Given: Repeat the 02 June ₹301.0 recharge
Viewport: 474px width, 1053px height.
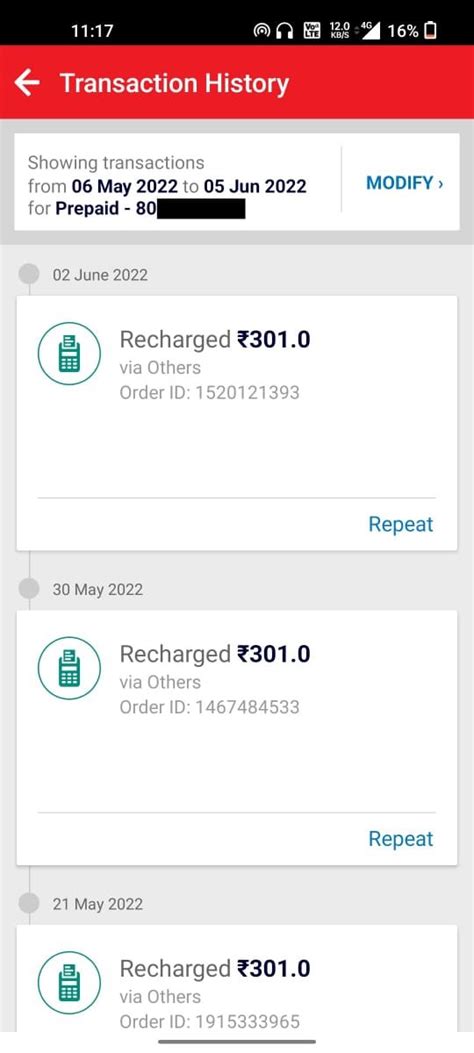Looking at the screenshot, I should coord(401,524).
